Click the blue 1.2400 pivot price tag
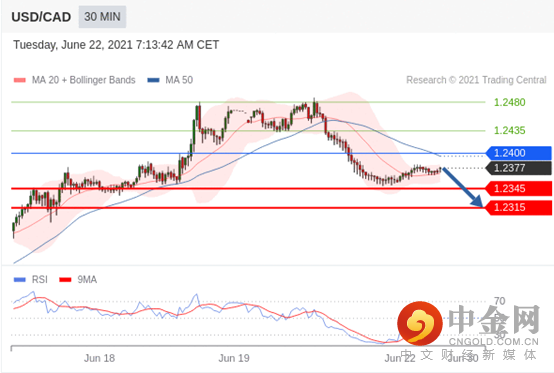 [x=518, y=153]
